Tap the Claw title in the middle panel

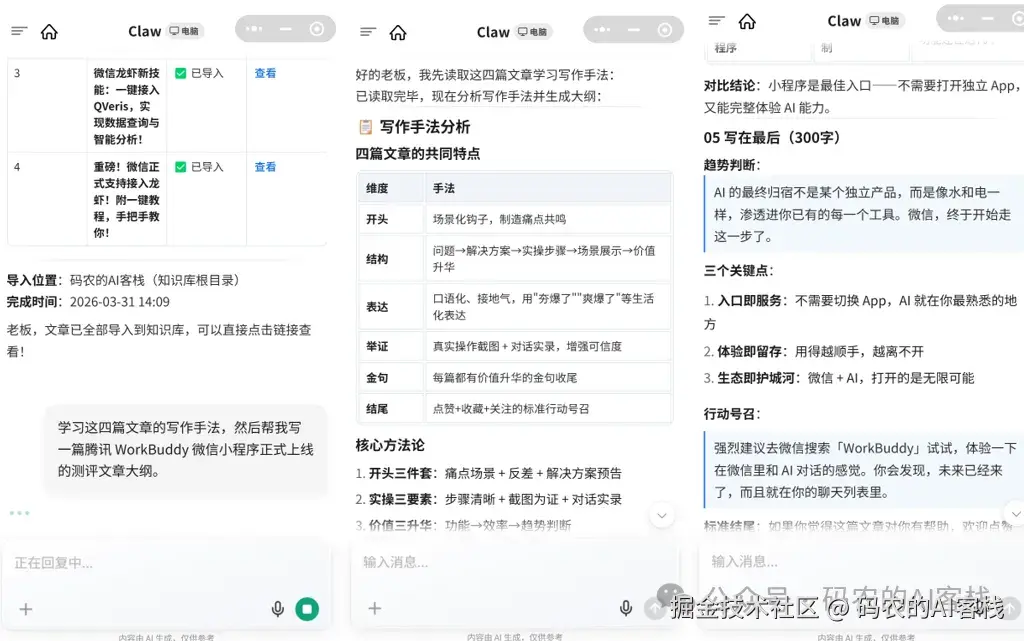pyautogui.click(x=493, y=32)
